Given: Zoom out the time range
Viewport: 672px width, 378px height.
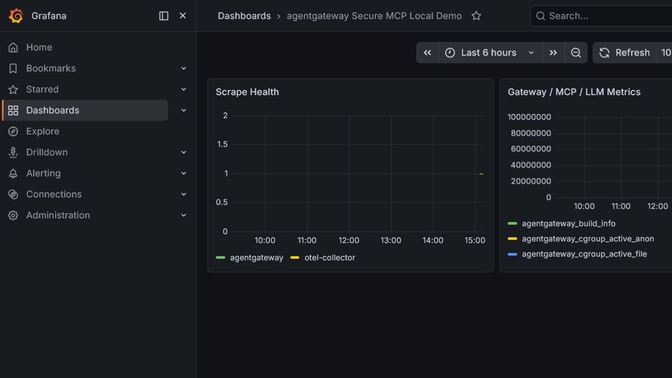Looking at the screenshot, I should click(576, 53).
